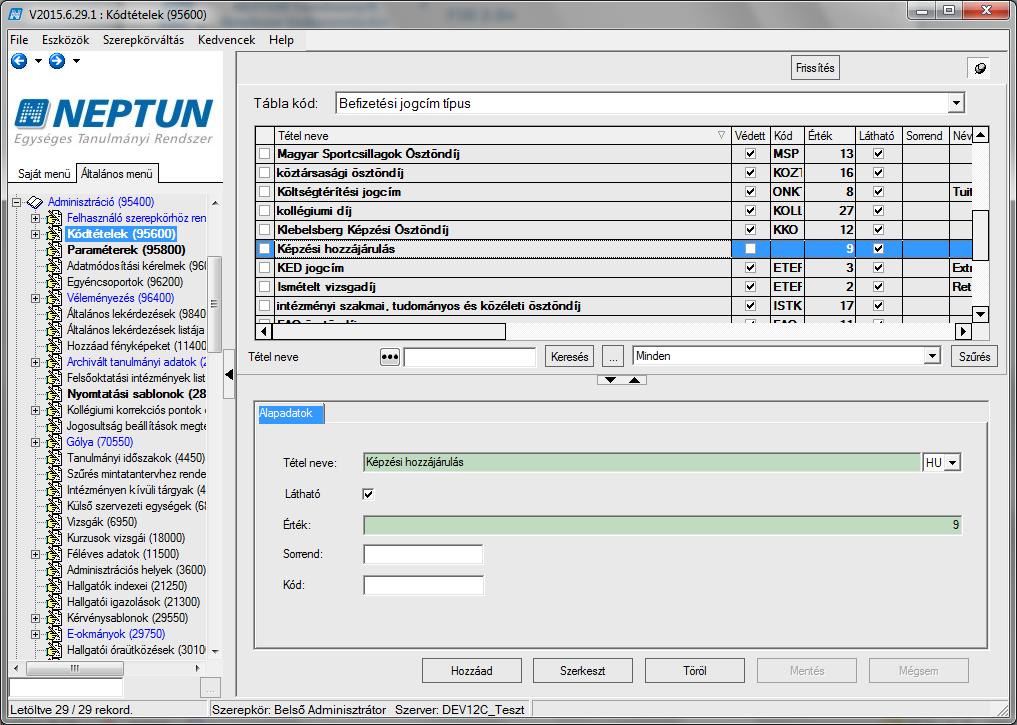Collapse the Administráció (95400) tree node
This screenshot has height=725, width=1017.
[17, 202]
